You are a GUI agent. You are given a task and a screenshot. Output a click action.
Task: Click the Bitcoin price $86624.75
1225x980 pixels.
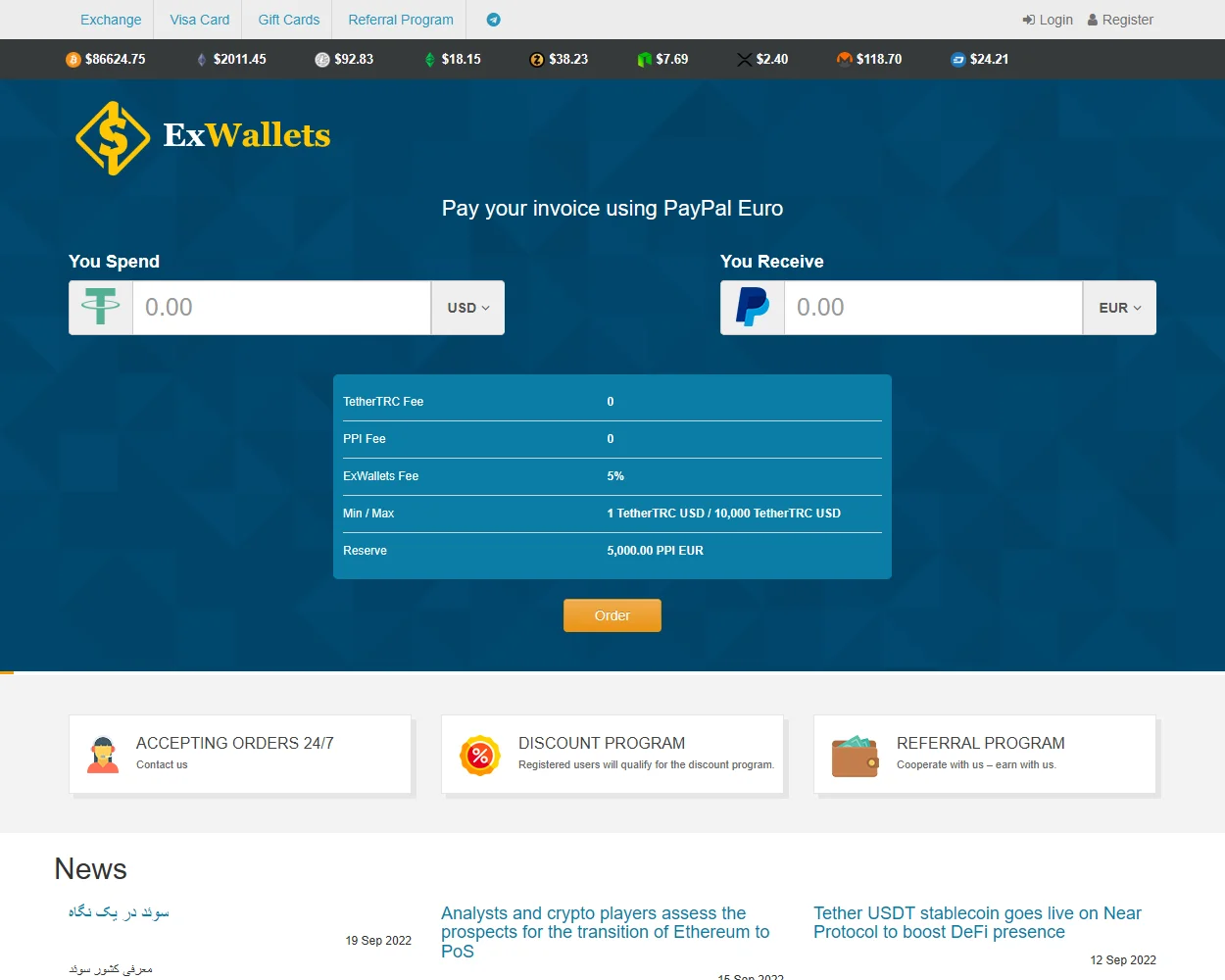pyautogui.click(x=116, y=60)
